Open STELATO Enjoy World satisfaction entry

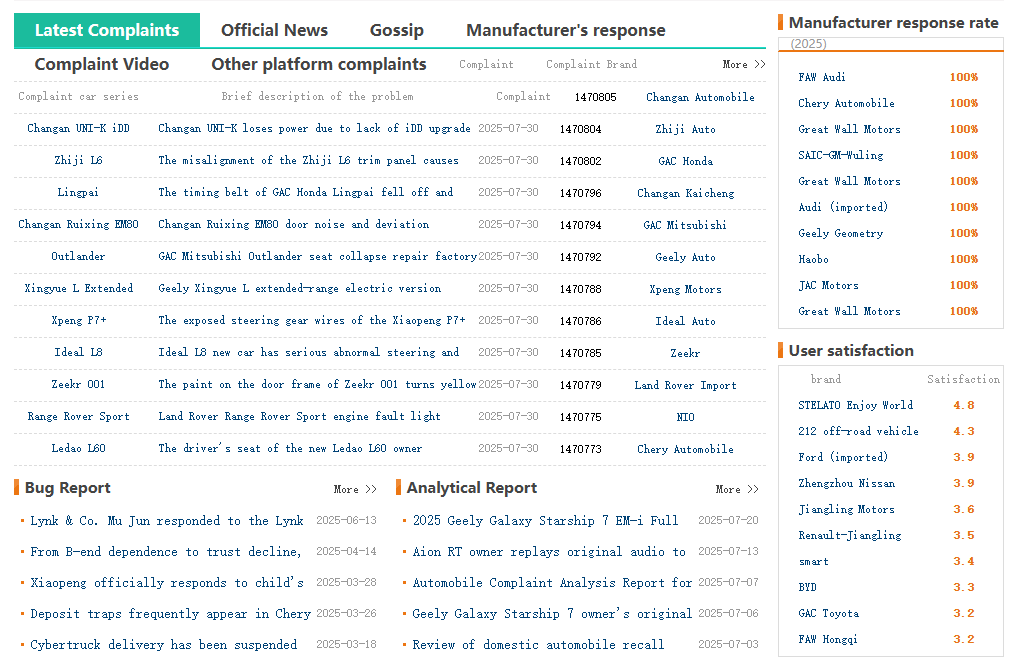(x=856, y=405)
